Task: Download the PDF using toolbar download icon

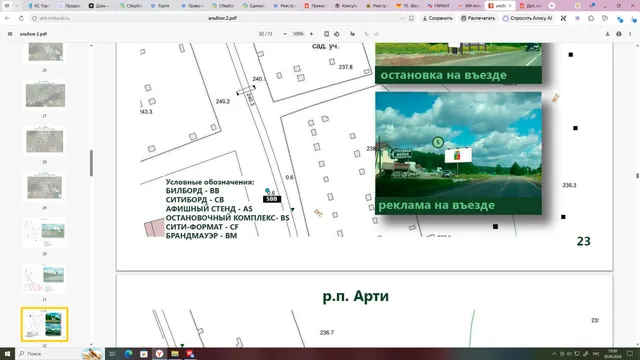Action: 607,34
